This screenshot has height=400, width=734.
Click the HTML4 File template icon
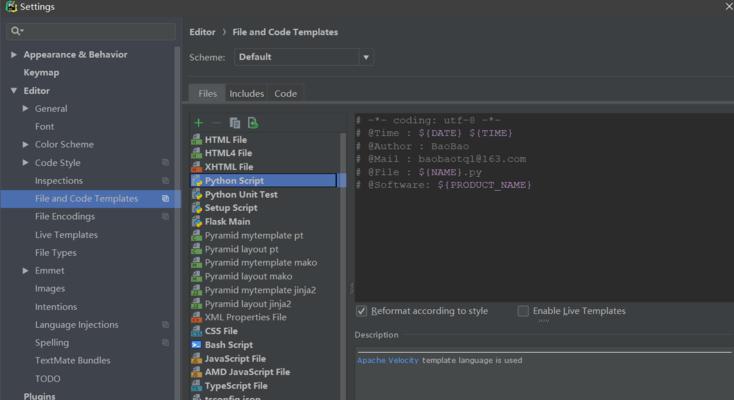pyautogui.click(x=197, y=153)
